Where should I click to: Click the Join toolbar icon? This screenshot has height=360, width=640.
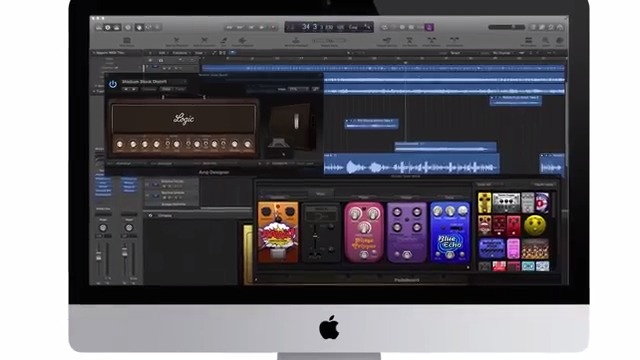224,41
